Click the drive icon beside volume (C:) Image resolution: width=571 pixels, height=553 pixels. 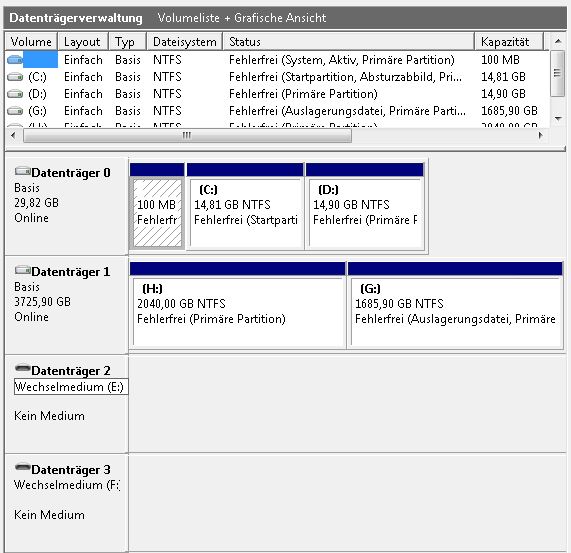(15, 77)
